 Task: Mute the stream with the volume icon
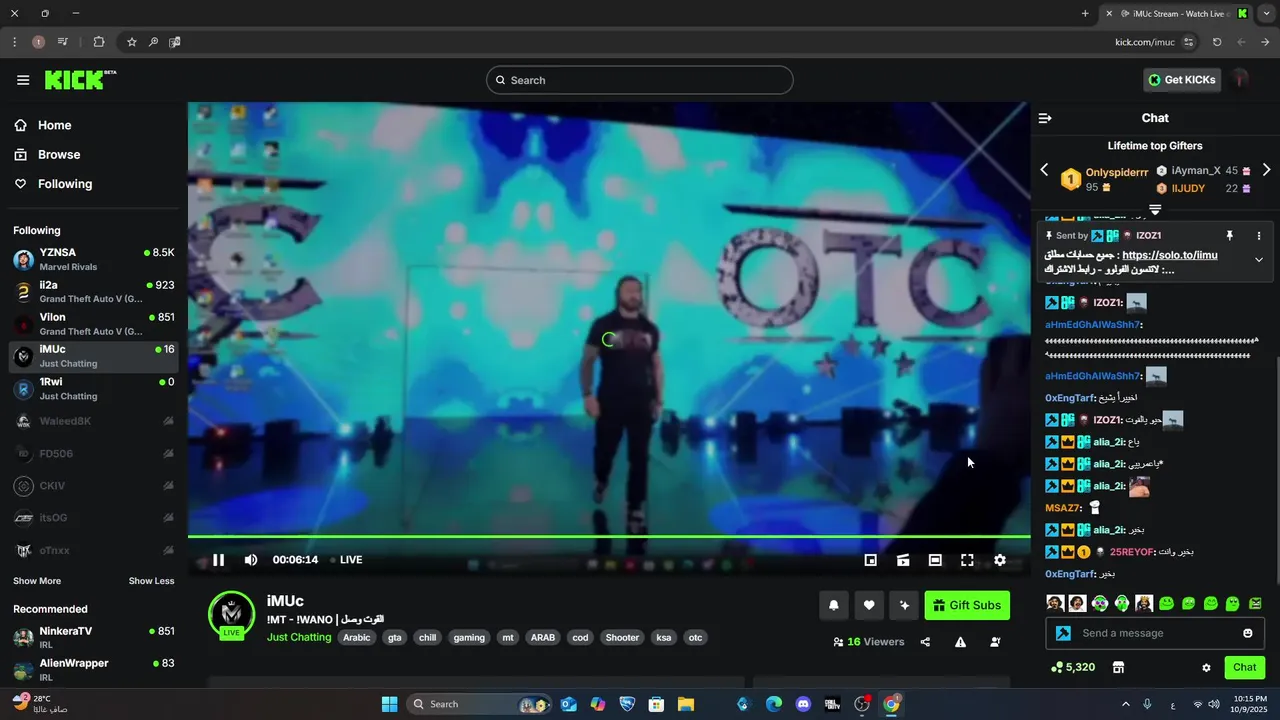click(x=251, y=560)
